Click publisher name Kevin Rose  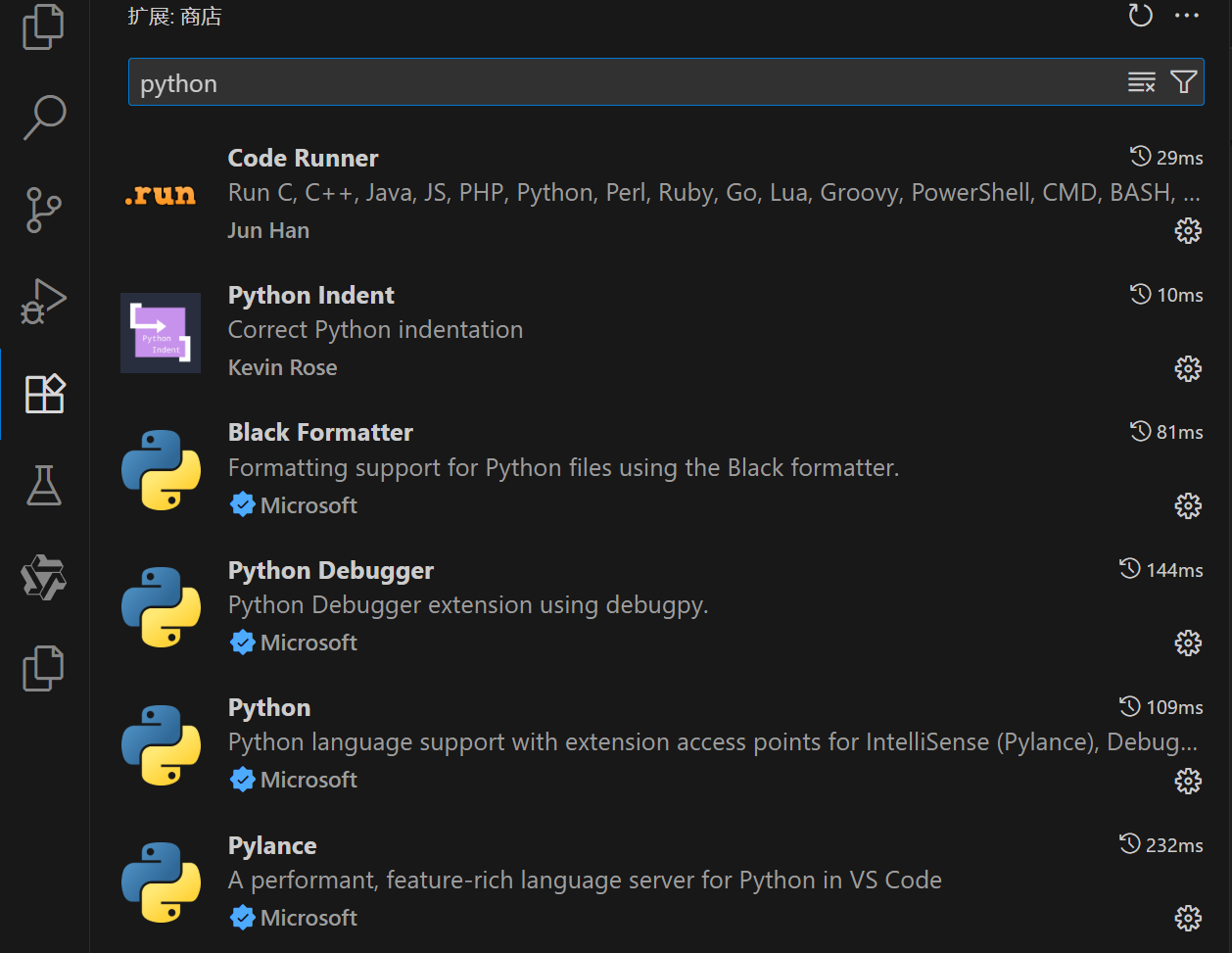coord(282,368)
